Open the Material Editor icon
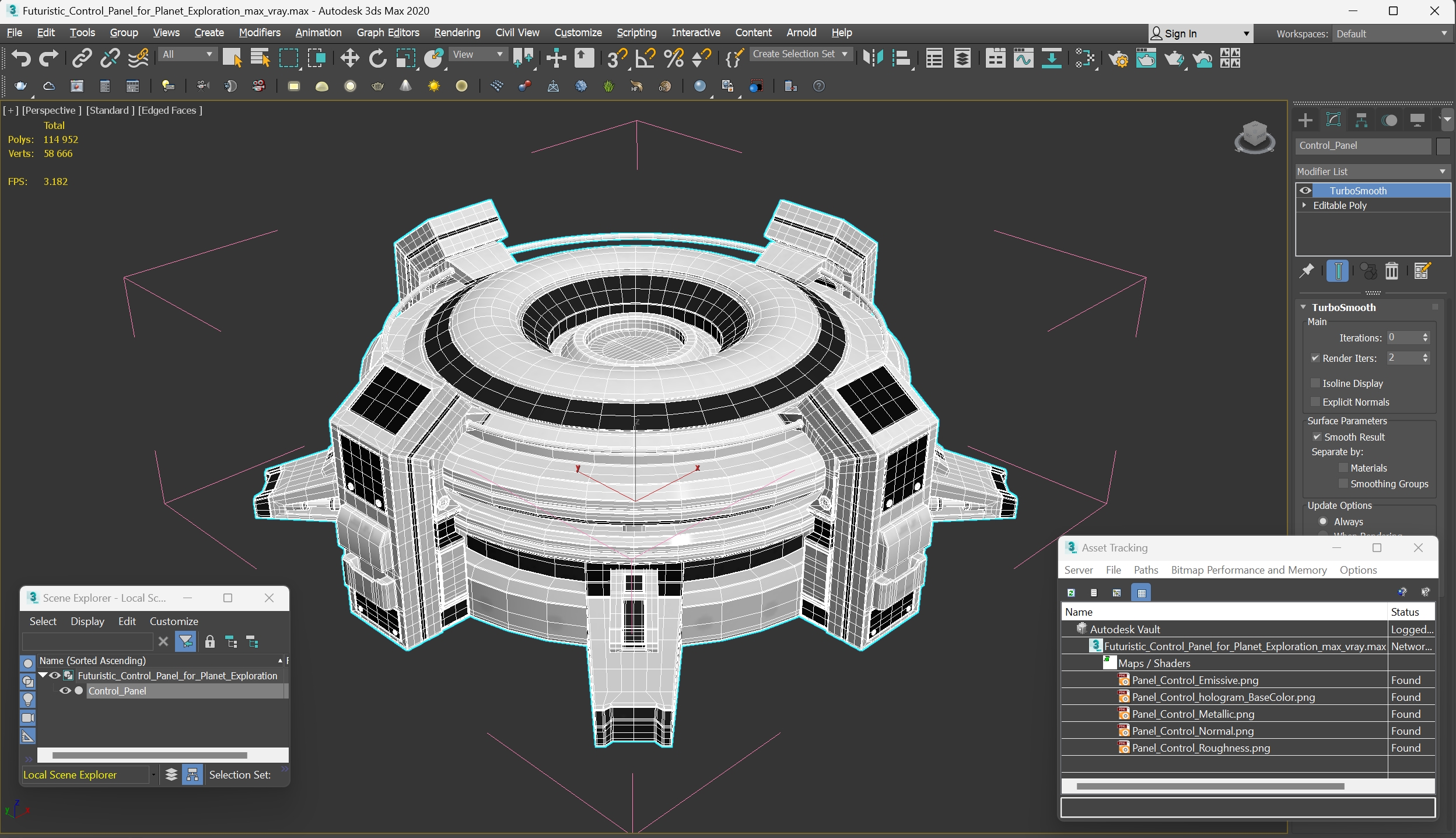 pyautogui.click(x=1086, y=58)
